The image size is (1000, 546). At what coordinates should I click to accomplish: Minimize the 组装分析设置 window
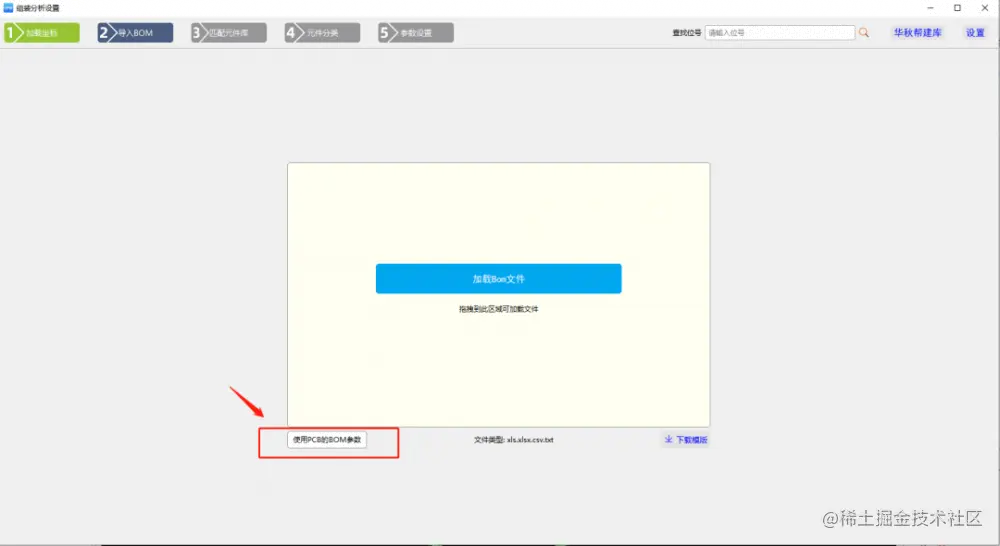point(930,8)
